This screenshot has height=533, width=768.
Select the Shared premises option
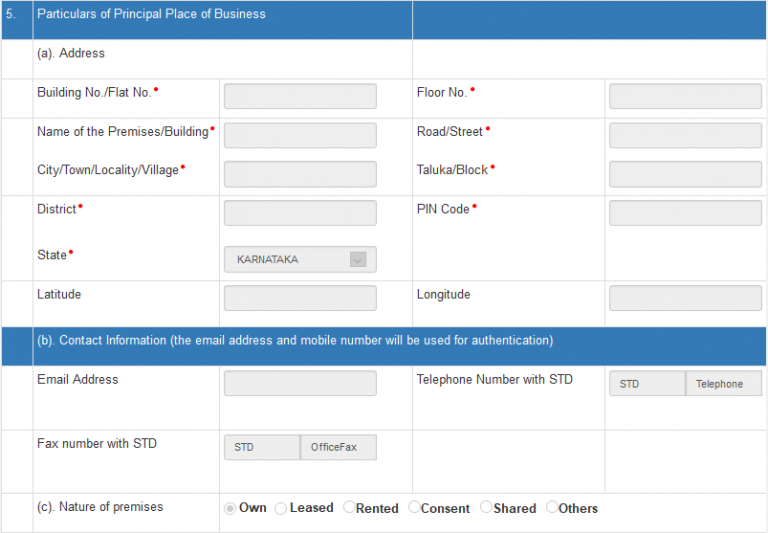click(486, 507)
